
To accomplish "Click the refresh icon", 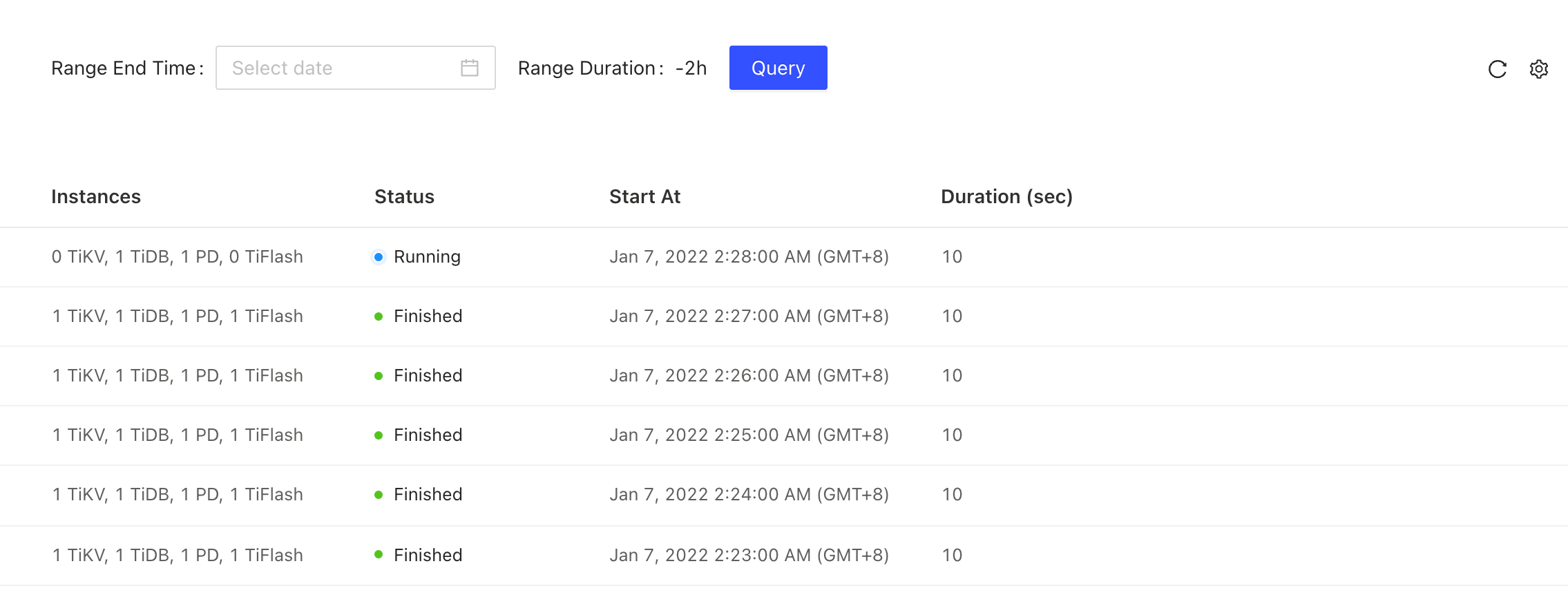I will 1497,69.
